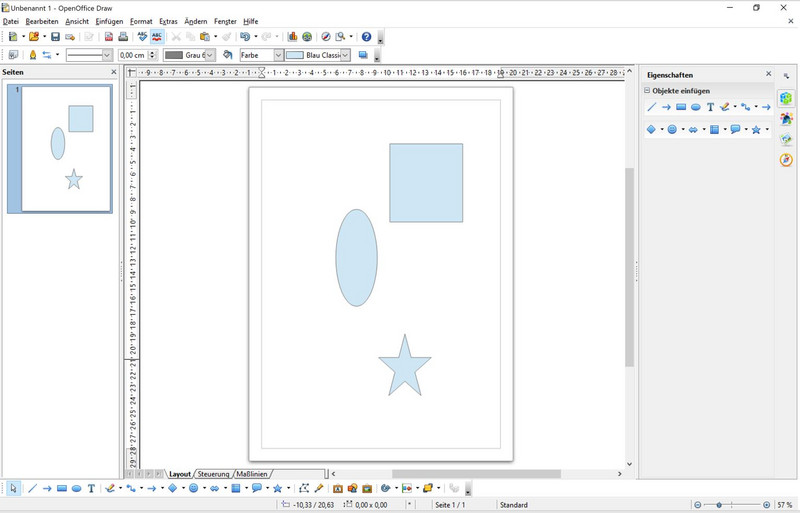The height and width of the screenshot is (513, 800).
Task: Collapse the Objekte einfügen section
Action: [647, 91]
